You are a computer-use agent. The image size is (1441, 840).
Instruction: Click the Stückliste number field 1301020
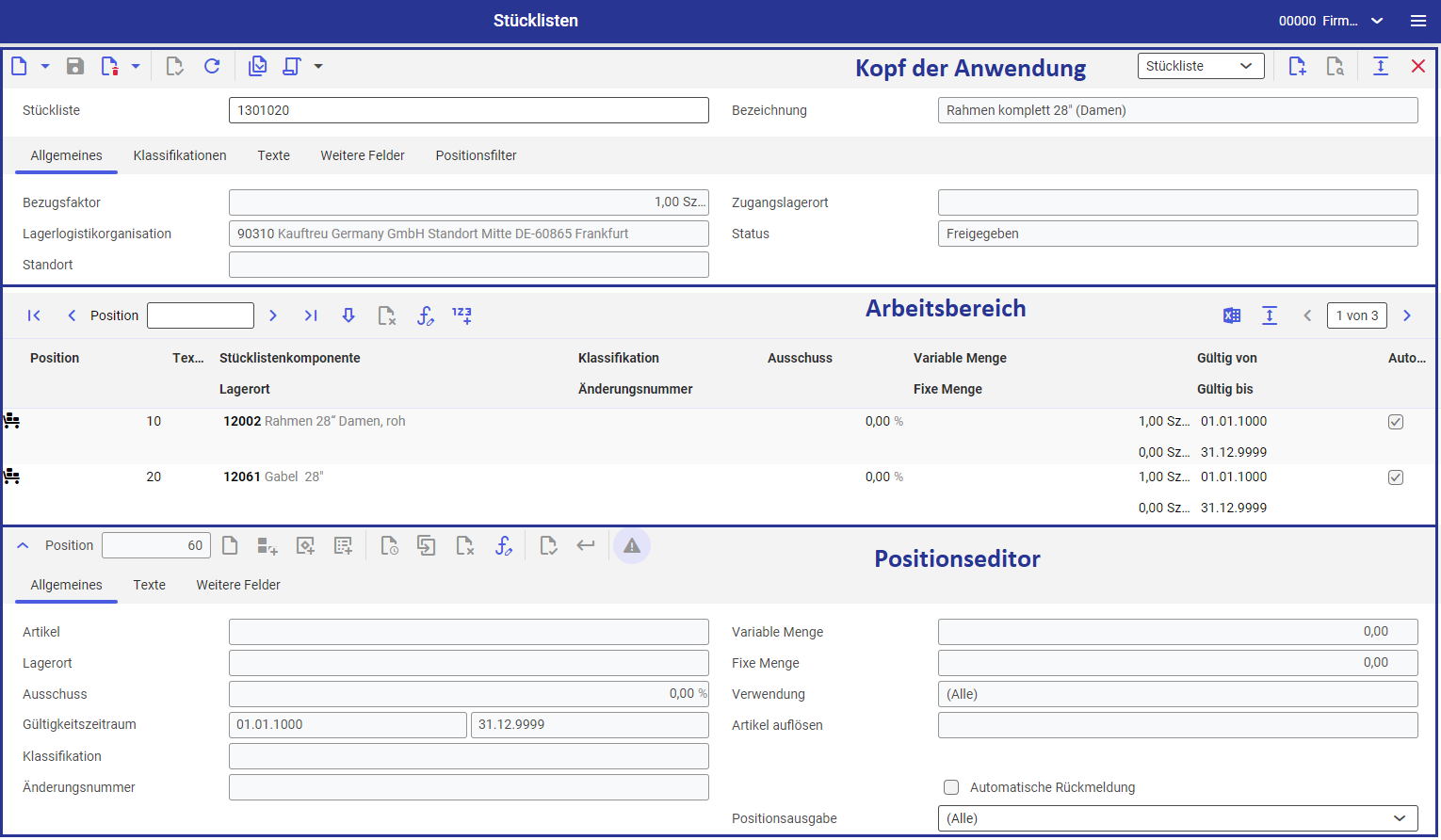coord(469,110)
